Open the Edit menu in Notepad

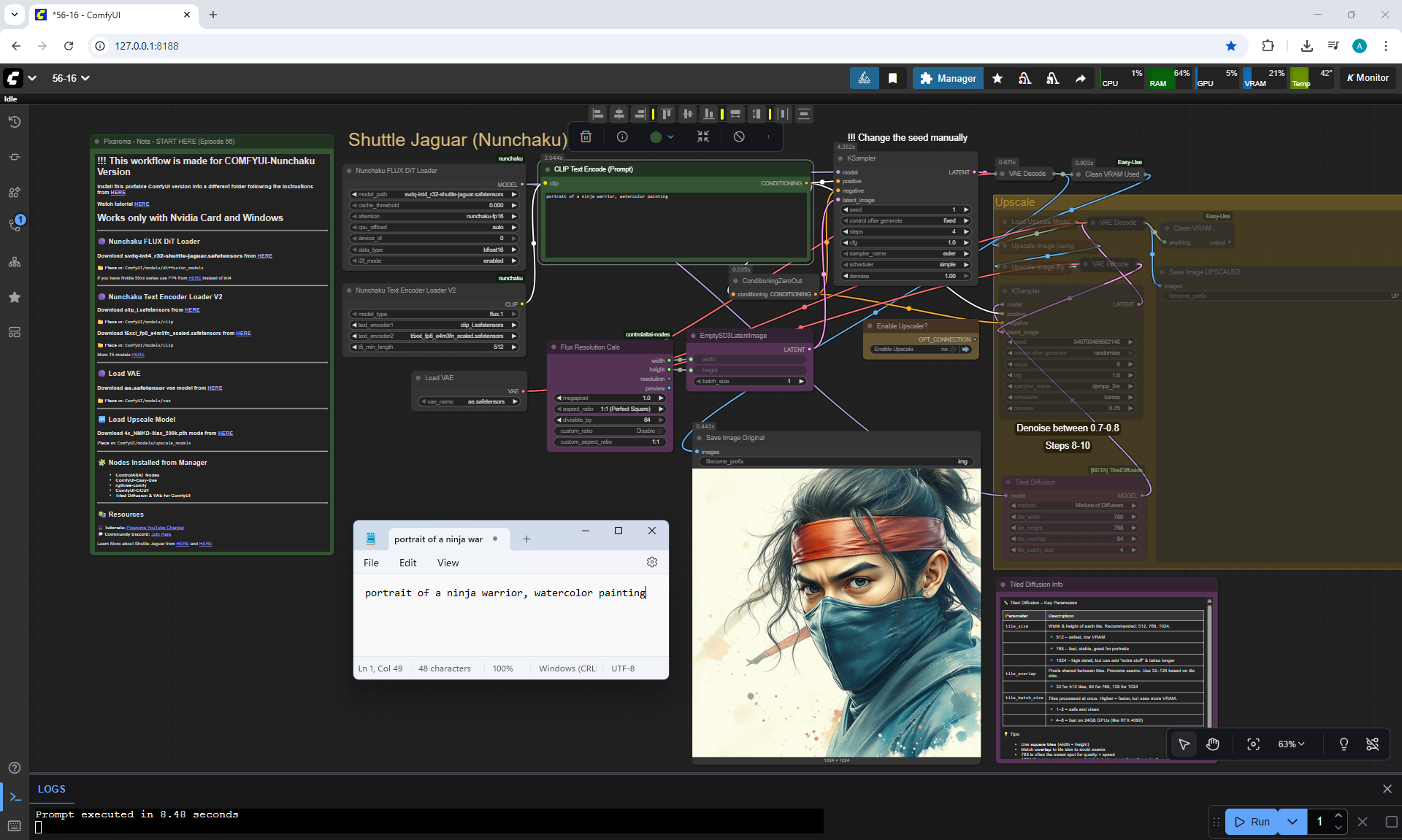click(x=407, y=563)
